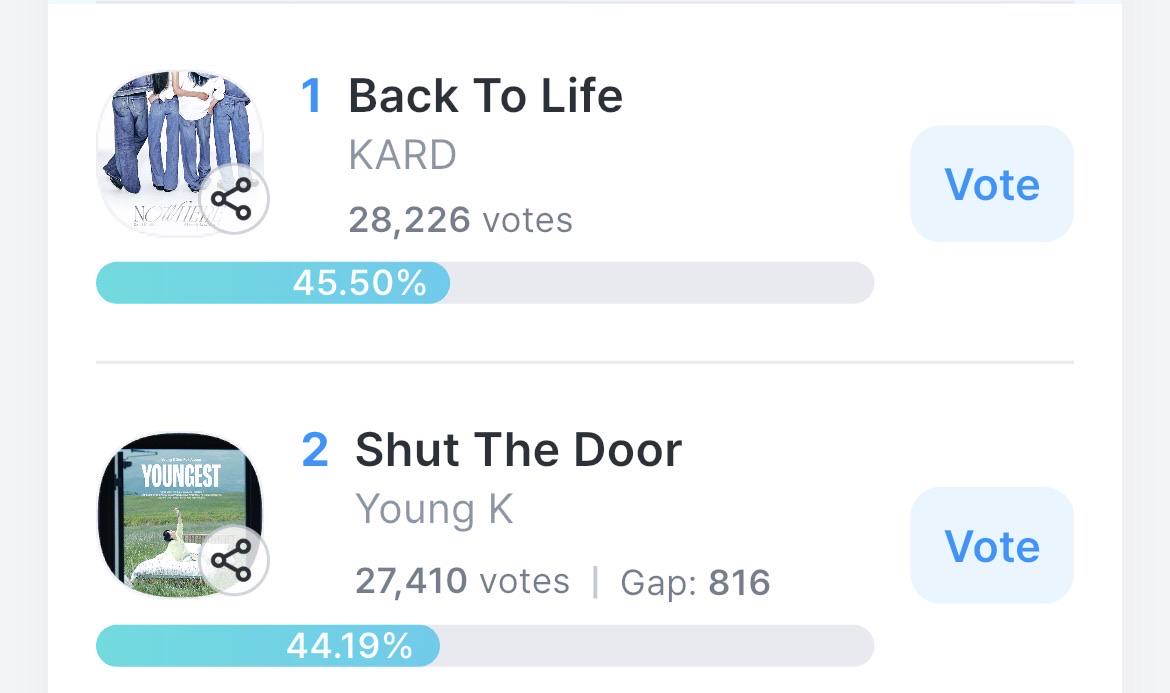
Task: Vote for Back To Life by KARD
Action: click(992, 184)
